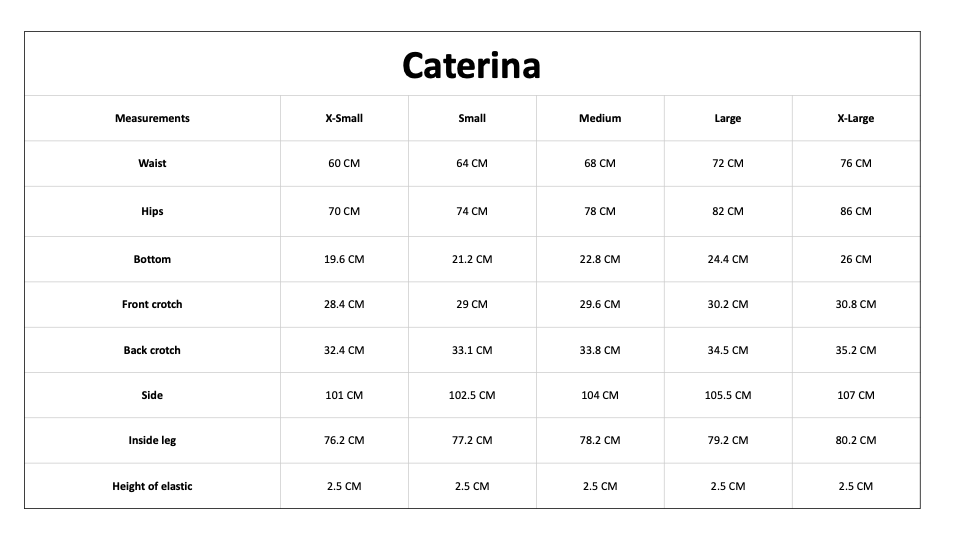Select the 60 CM waist cell
Screen dimensions: 960x540
(344, 163)
